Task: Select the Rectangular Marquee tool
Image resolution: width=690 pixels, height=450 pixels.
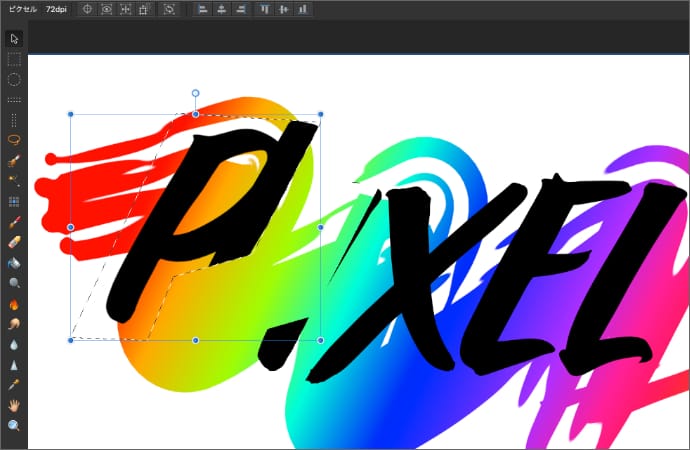Action: 14,59
